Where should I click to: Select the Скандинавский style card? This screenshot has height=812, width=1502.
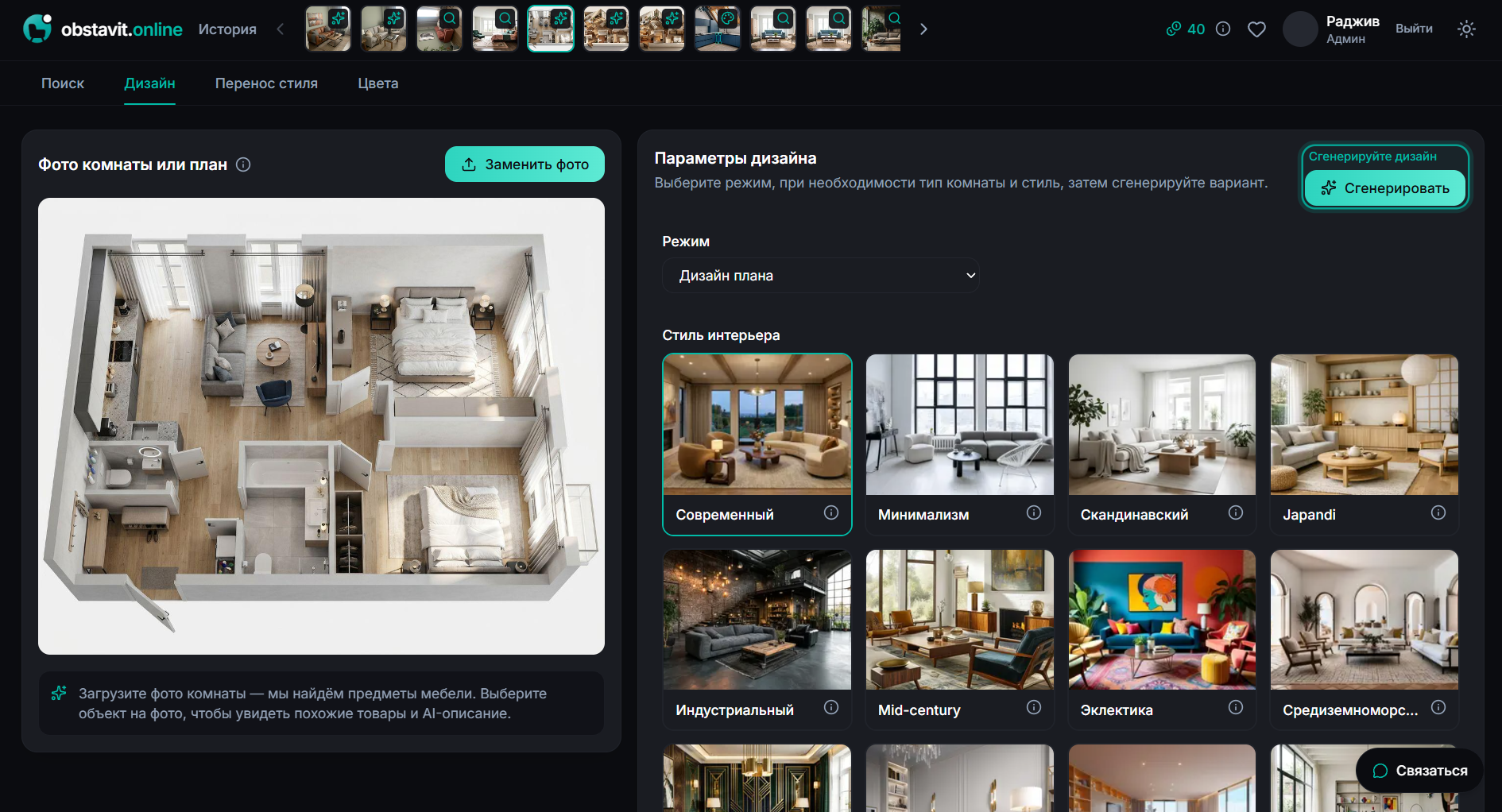tap(1162, 444)
